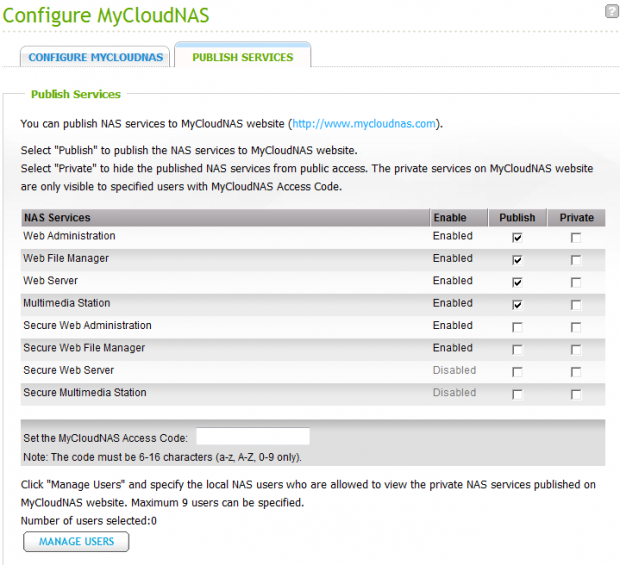620x565 pixels.
Task: Click the Private column header
Action: [577, 217]
